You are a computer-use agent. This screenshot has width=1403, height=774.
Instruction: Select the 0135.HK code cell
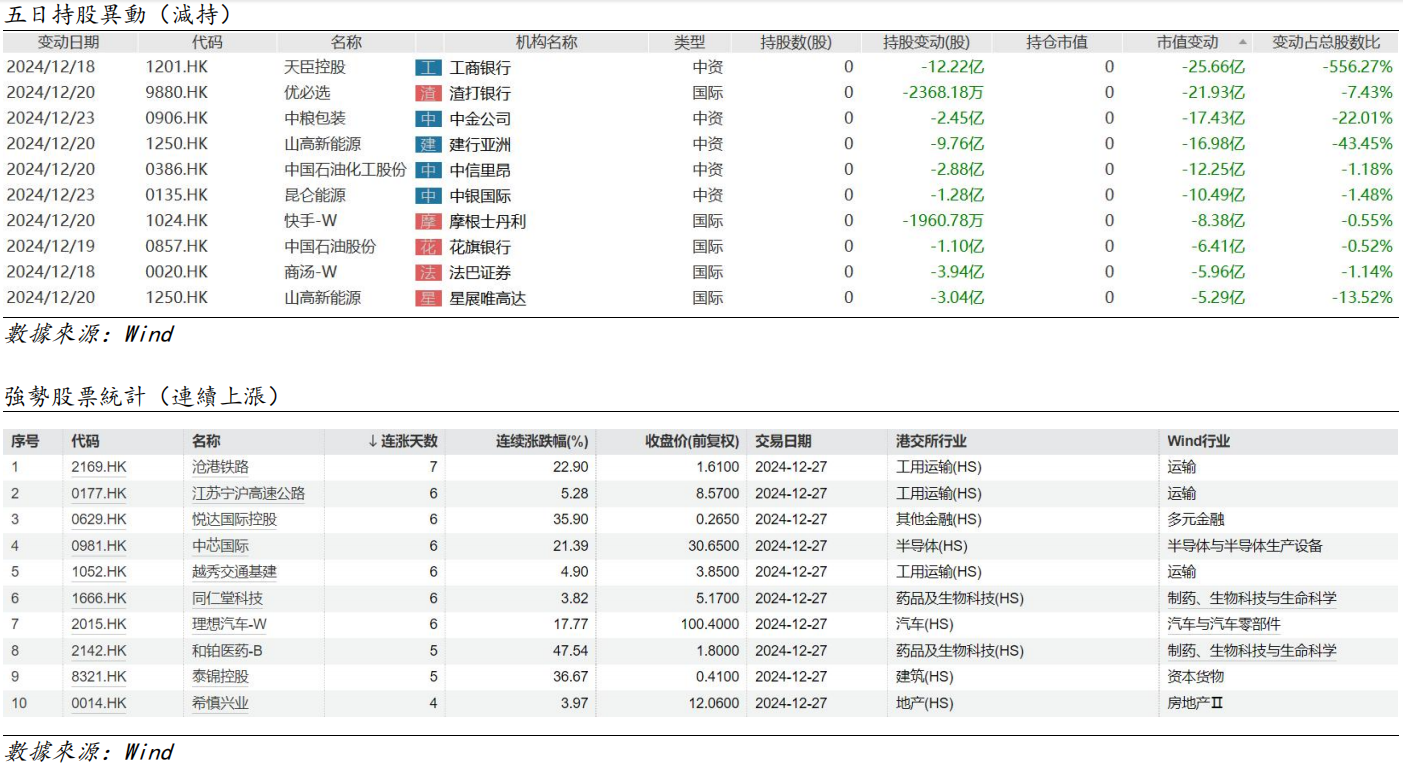[177, 195]
